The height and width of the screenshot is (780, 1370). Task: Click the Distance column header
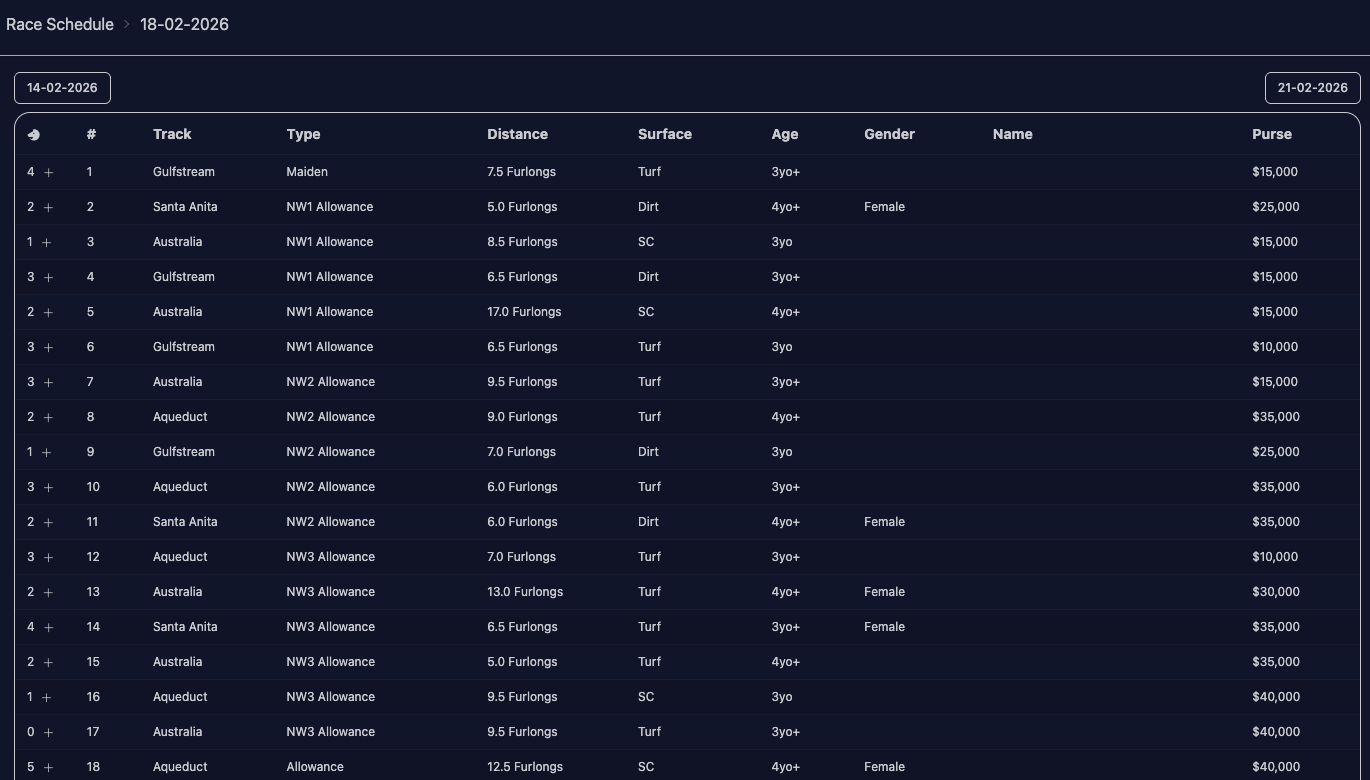[x=517, y=134]
